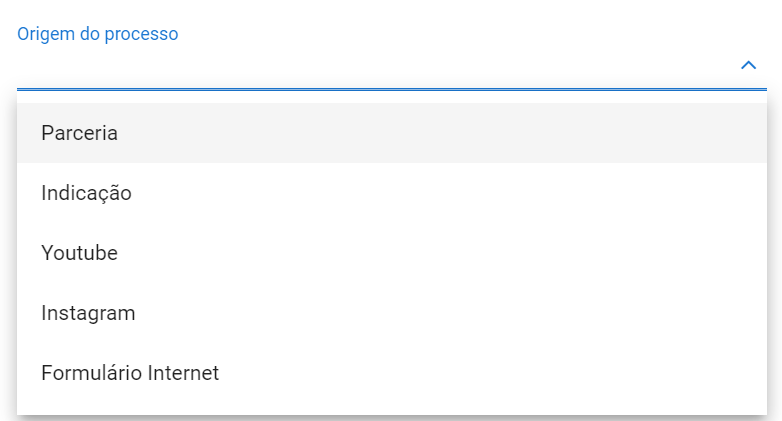Select the Parceria option

coord(80,133)
